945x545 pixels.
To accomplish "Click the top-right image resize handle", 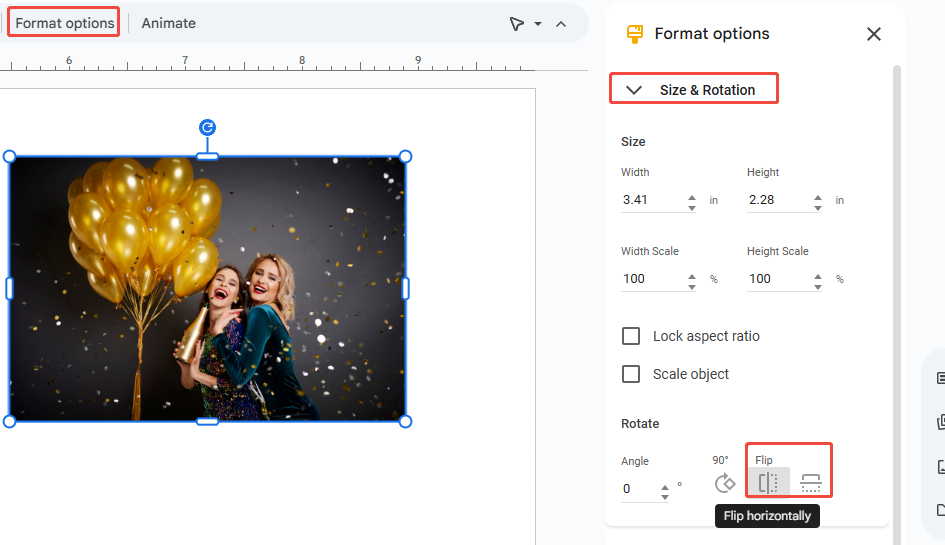I will coord(406,157).
